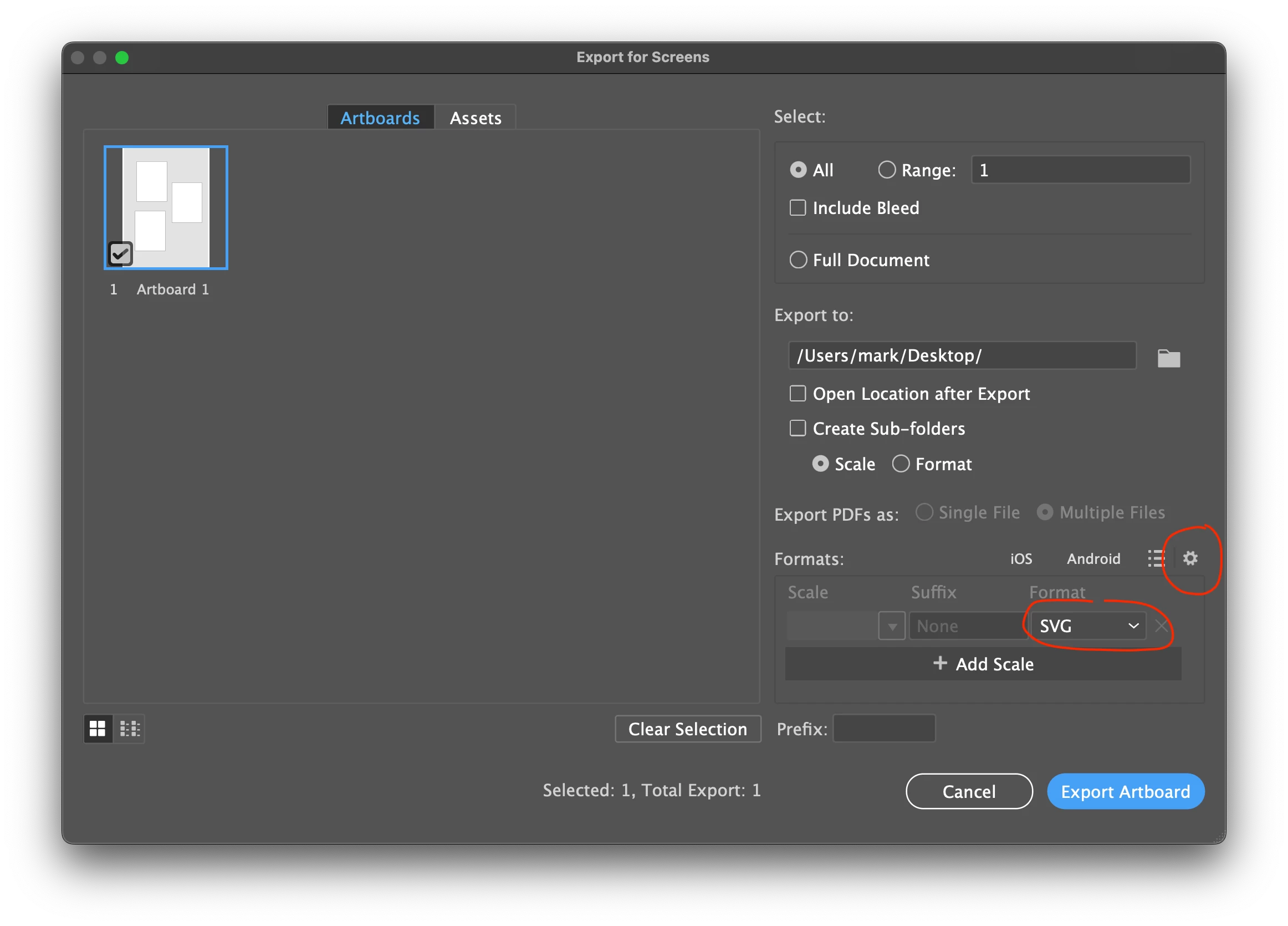Open the SVG format dropdown

coord(1088,626)
